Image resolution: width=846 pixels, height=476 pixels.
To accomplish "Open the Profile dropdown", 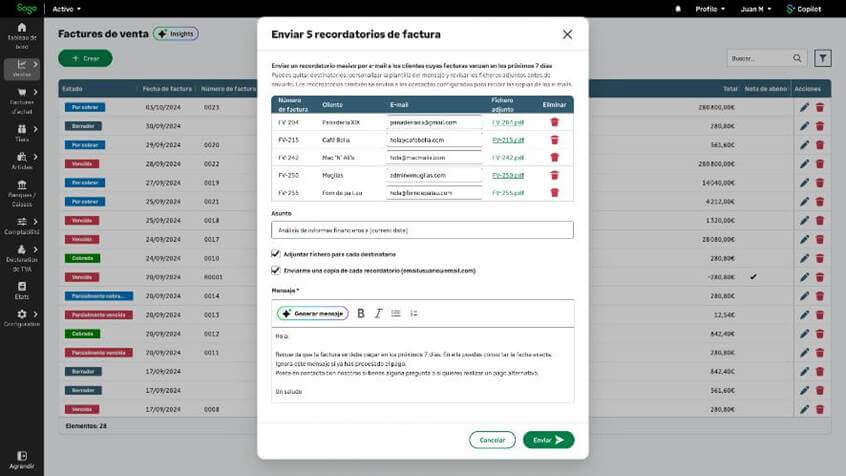I will coord(710,8).
